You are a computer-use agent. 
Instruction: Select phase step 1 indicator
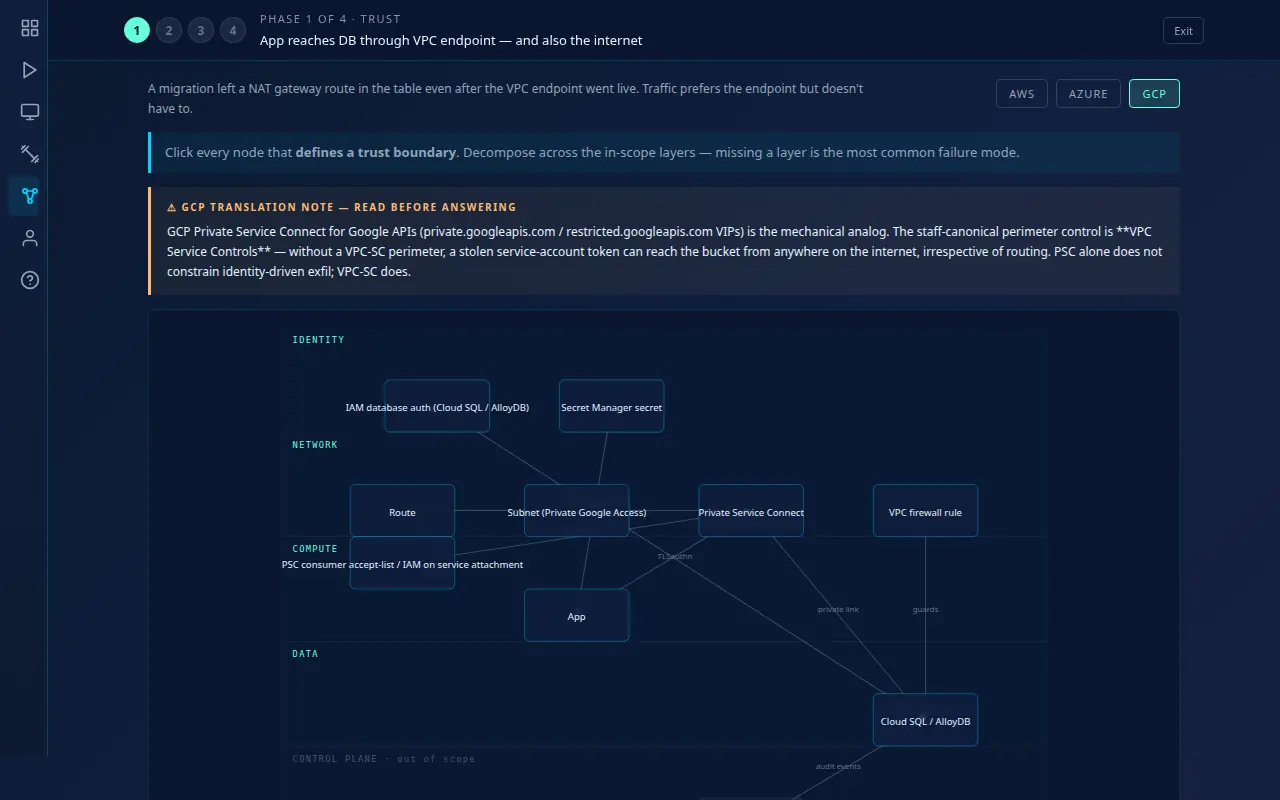pos(137,30)
